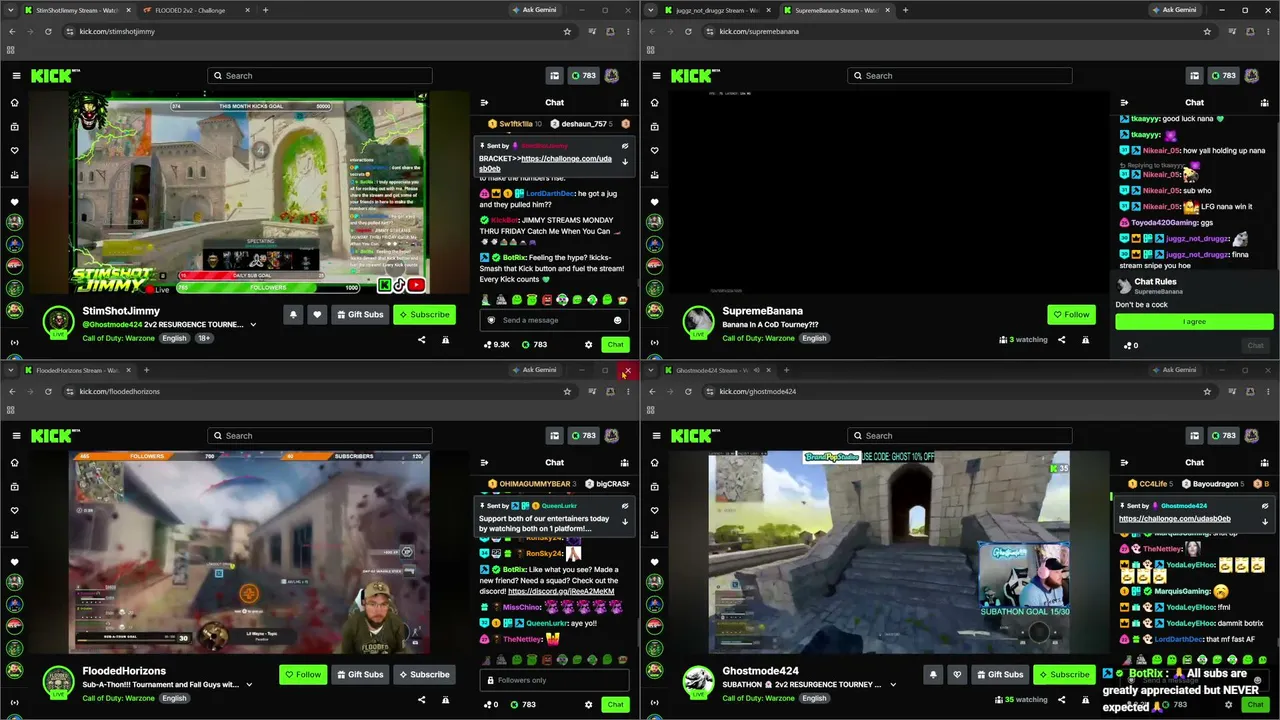Image resolution: width=1280 pixels, height=720 pixels.
Task: Report the StimShotJimmy channel
Action: (x=444, y=339)
